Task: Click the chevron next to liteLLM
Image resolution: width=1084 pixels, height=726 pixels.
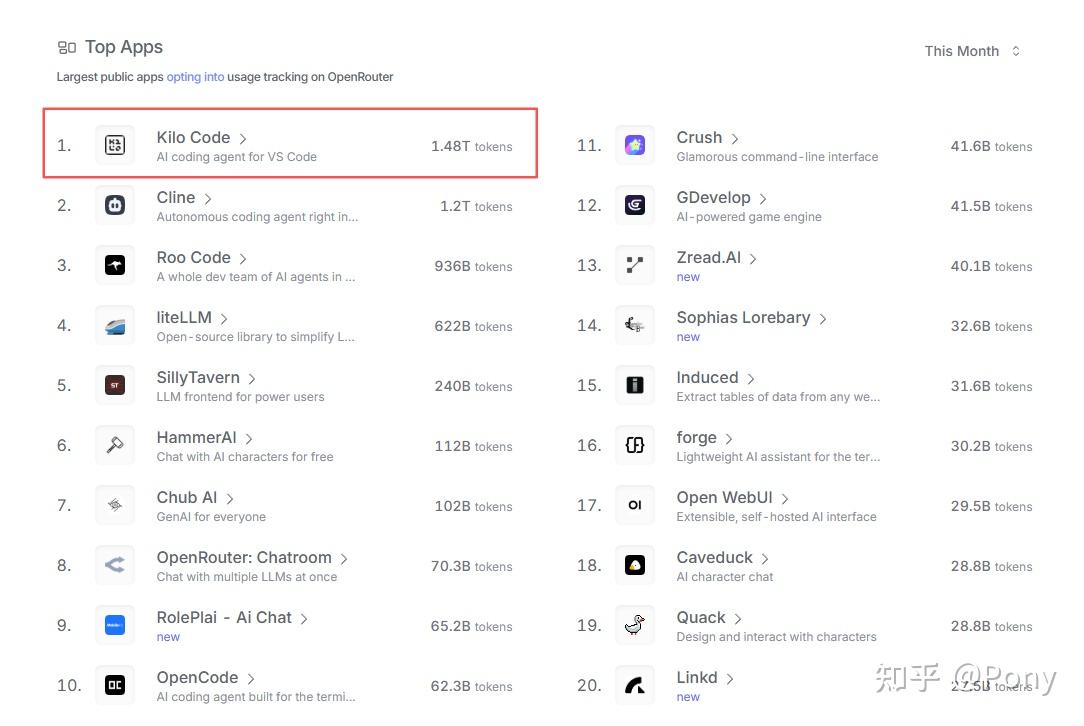Action: coord(224,319)
